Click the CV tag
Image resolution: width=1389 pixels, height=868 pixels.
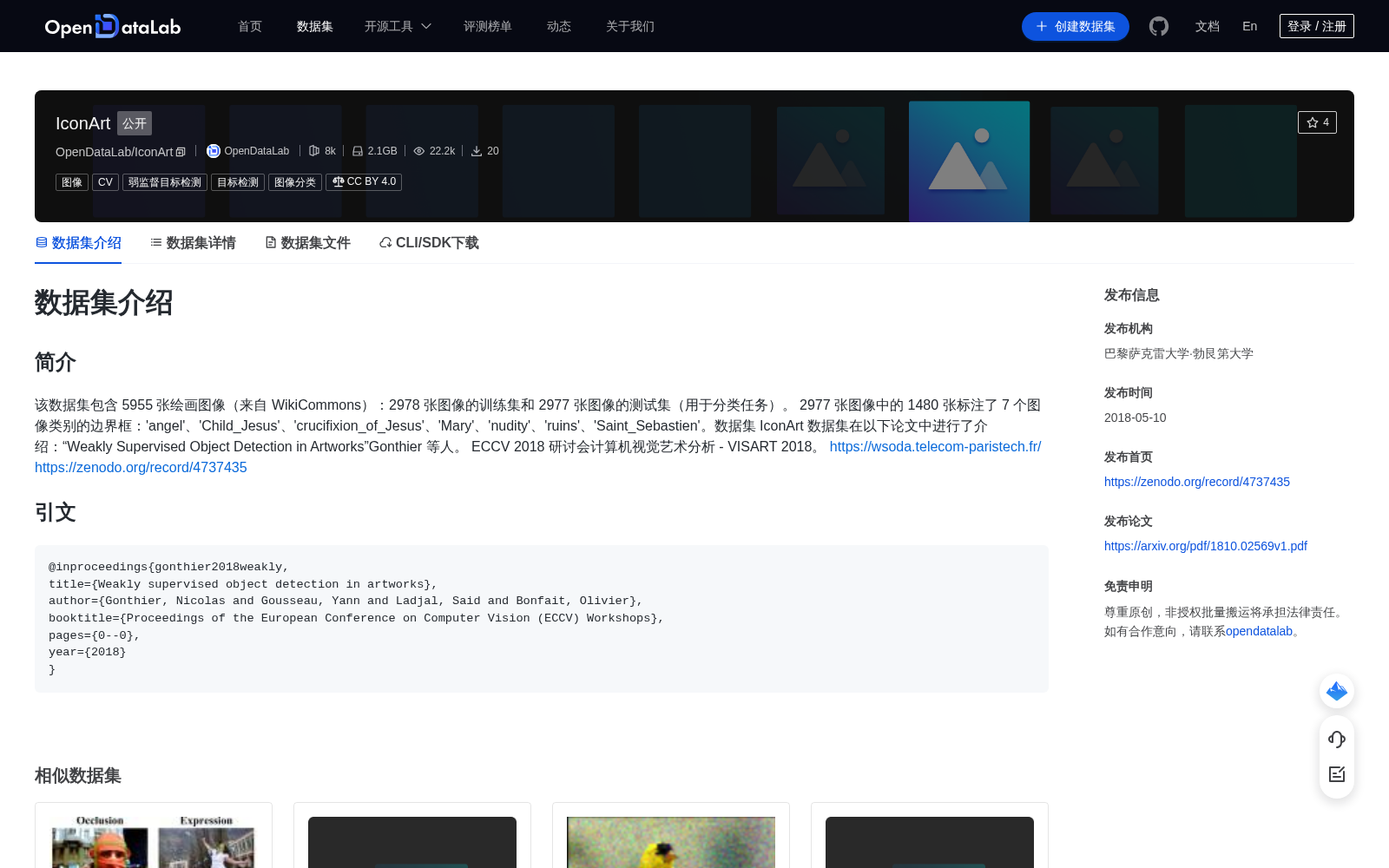click(x=105, y=182)
